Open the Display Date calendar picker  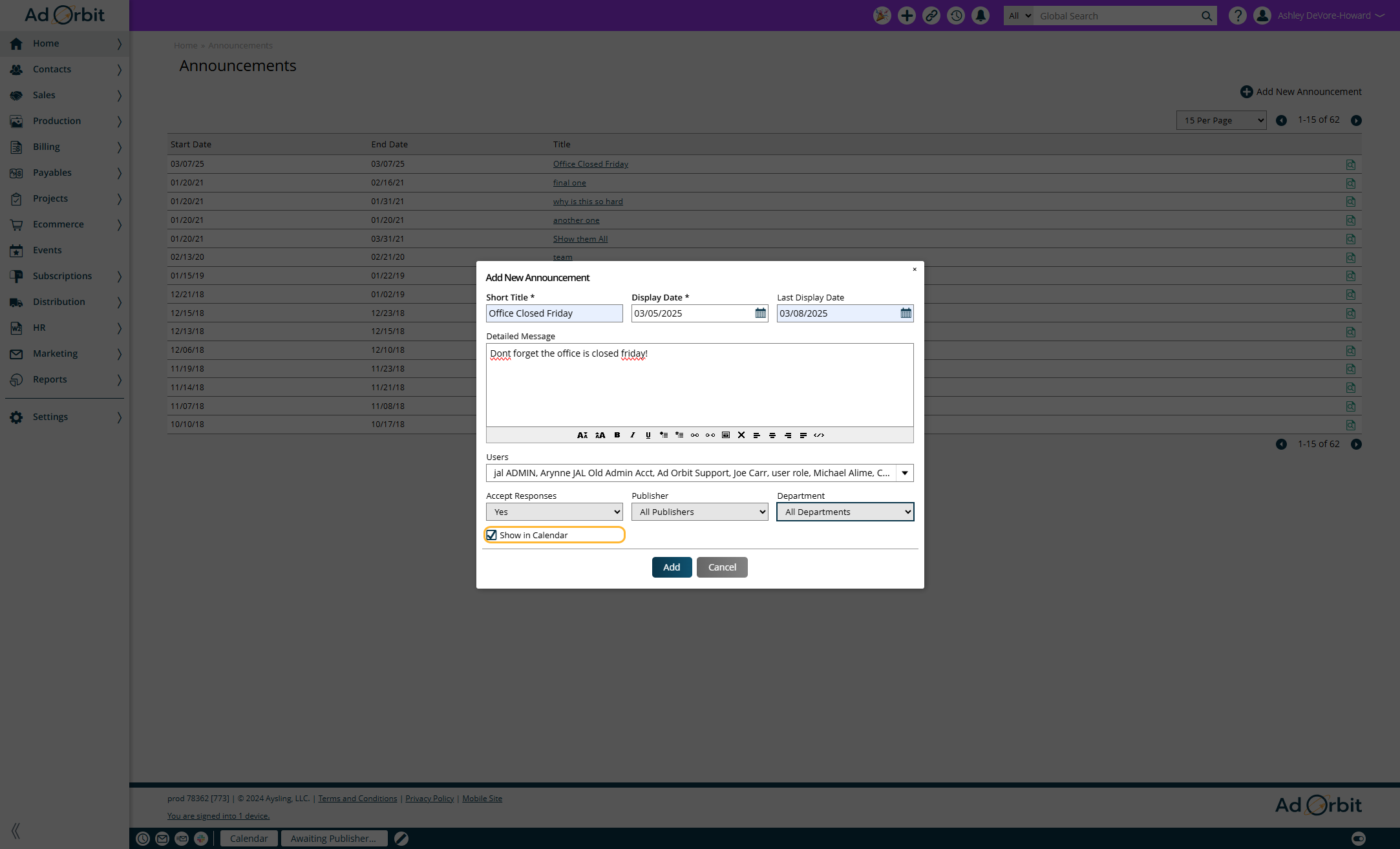760,313
